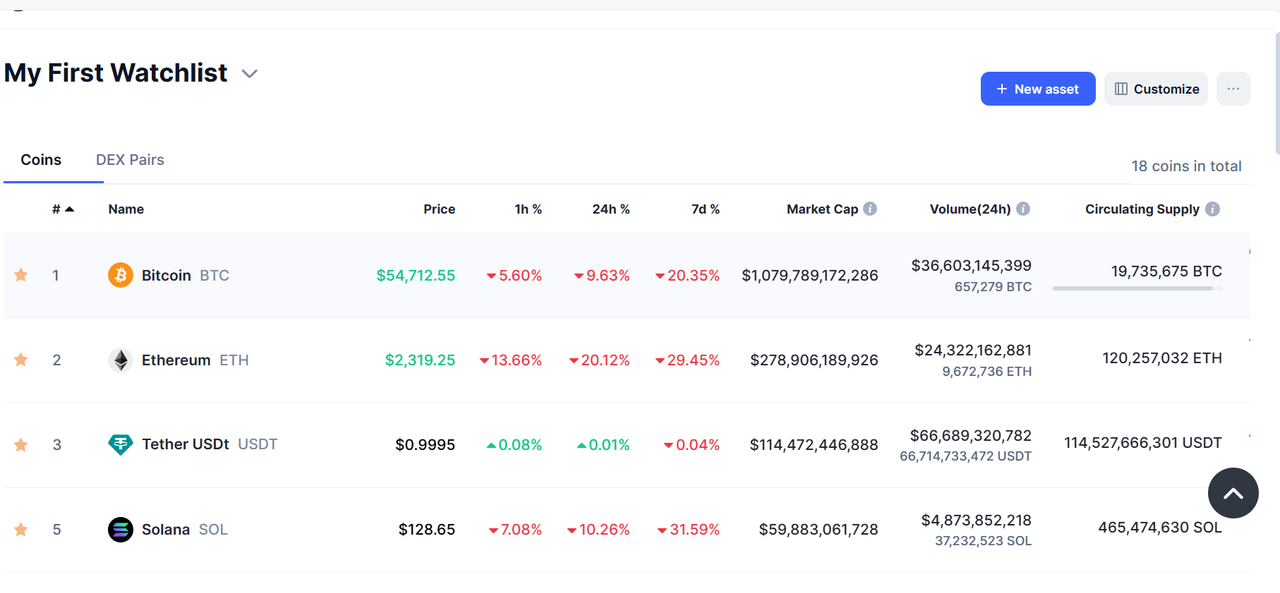1280x593 pixels.
Task: Open Market Cap info tooltip icon
Action: pyautogui.click(x=870, y=209)
